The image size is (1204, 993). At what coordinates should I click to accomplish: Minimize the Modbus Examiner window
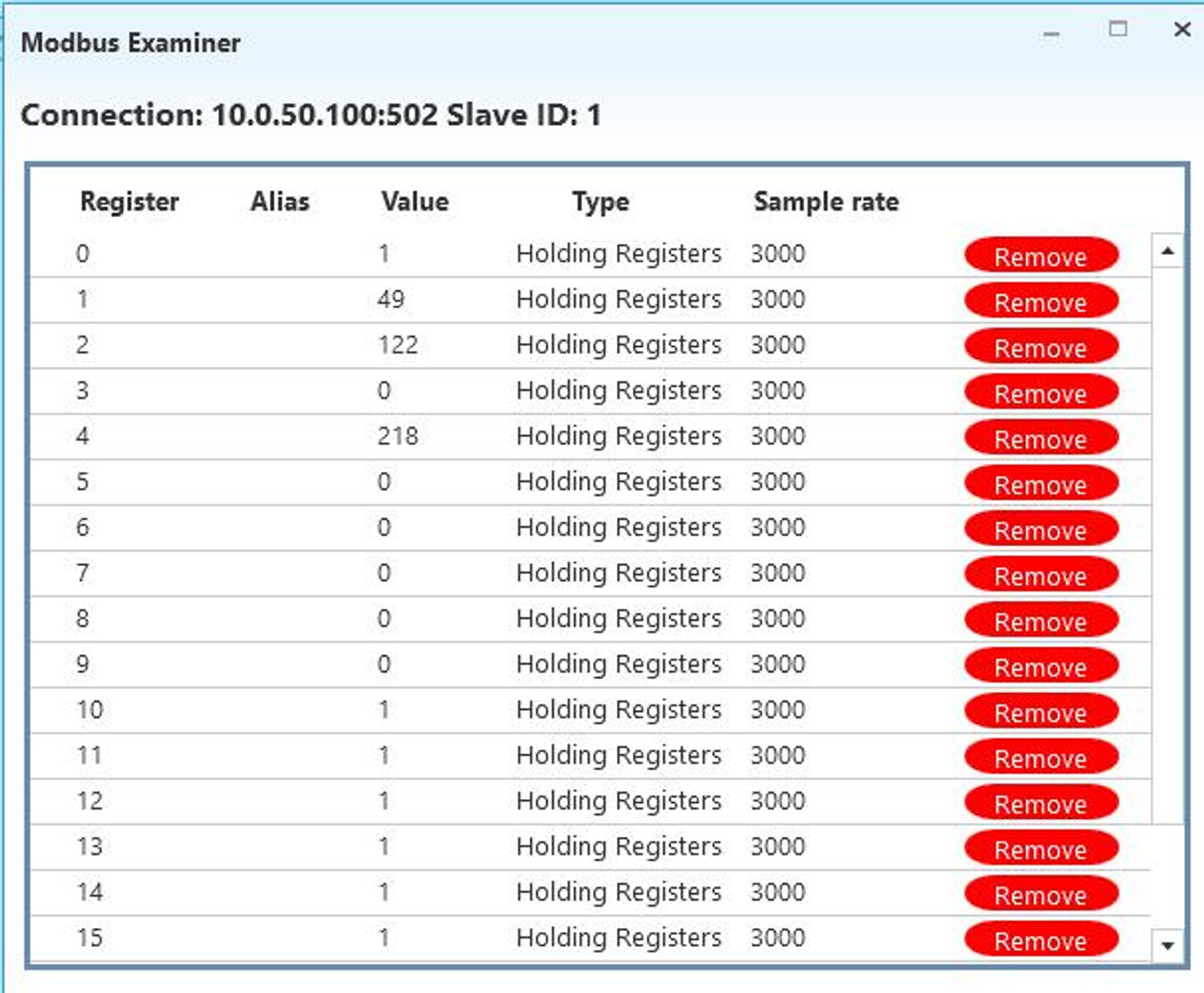tap(1052, 33)
